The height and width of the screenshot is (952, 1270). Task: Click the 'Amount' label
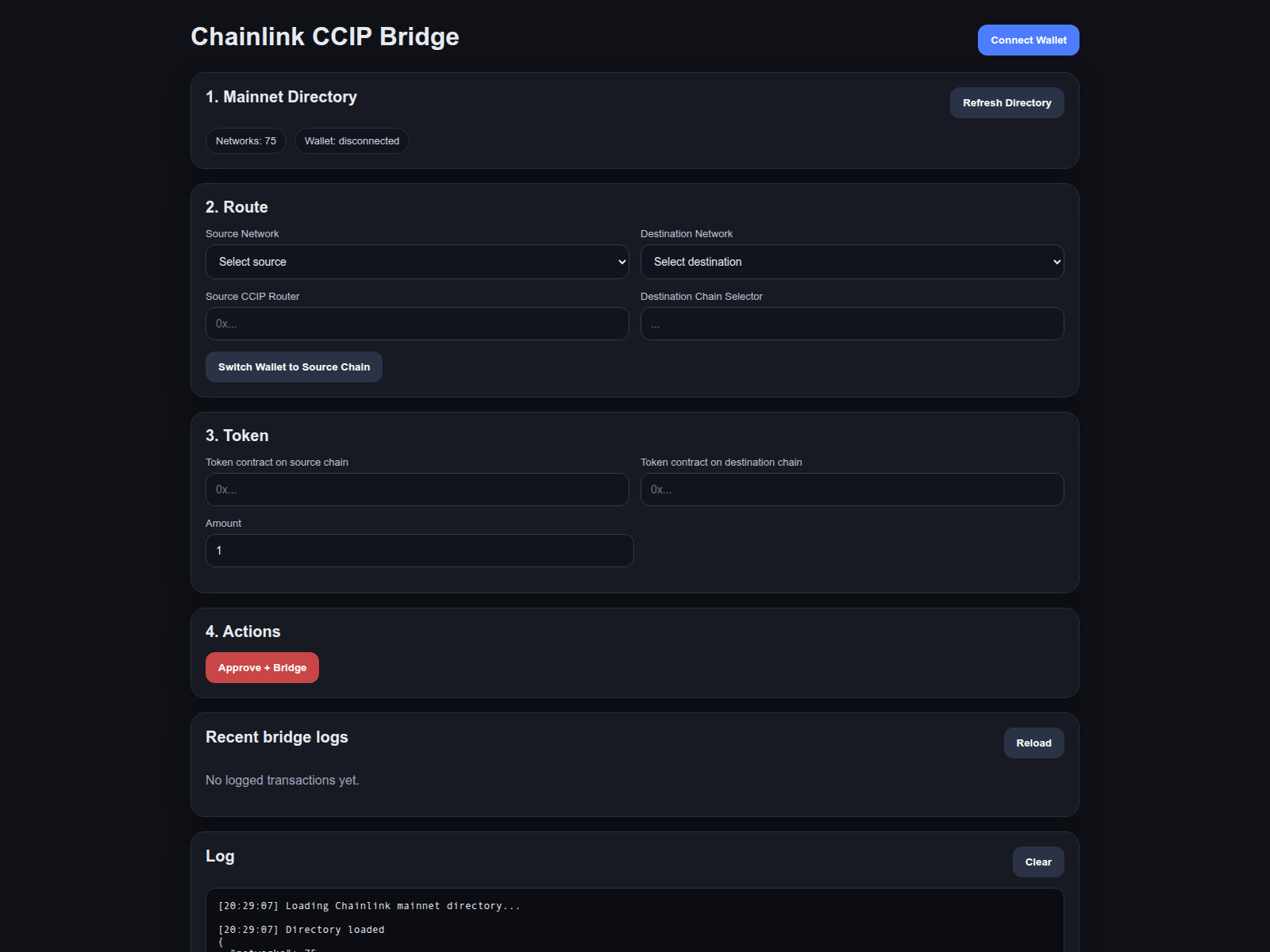pos(223,523)
